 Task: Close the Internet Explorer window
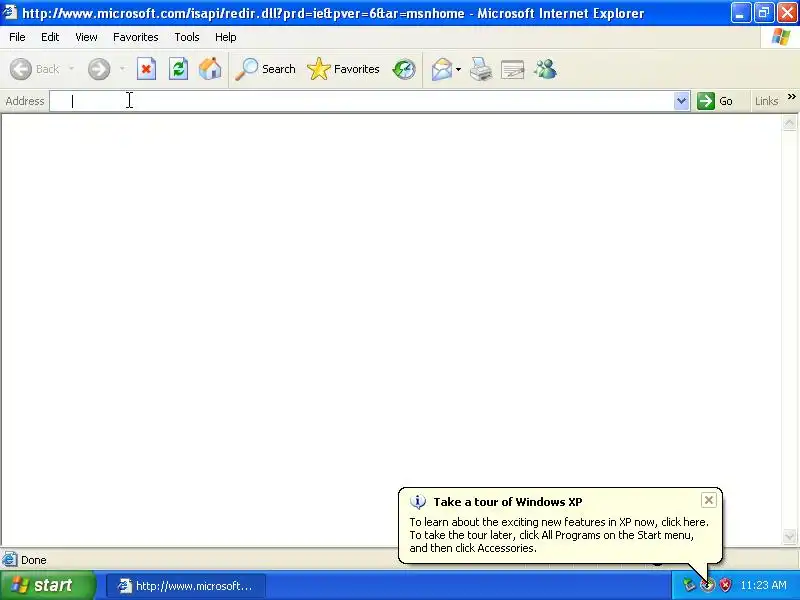coord(787,13)
